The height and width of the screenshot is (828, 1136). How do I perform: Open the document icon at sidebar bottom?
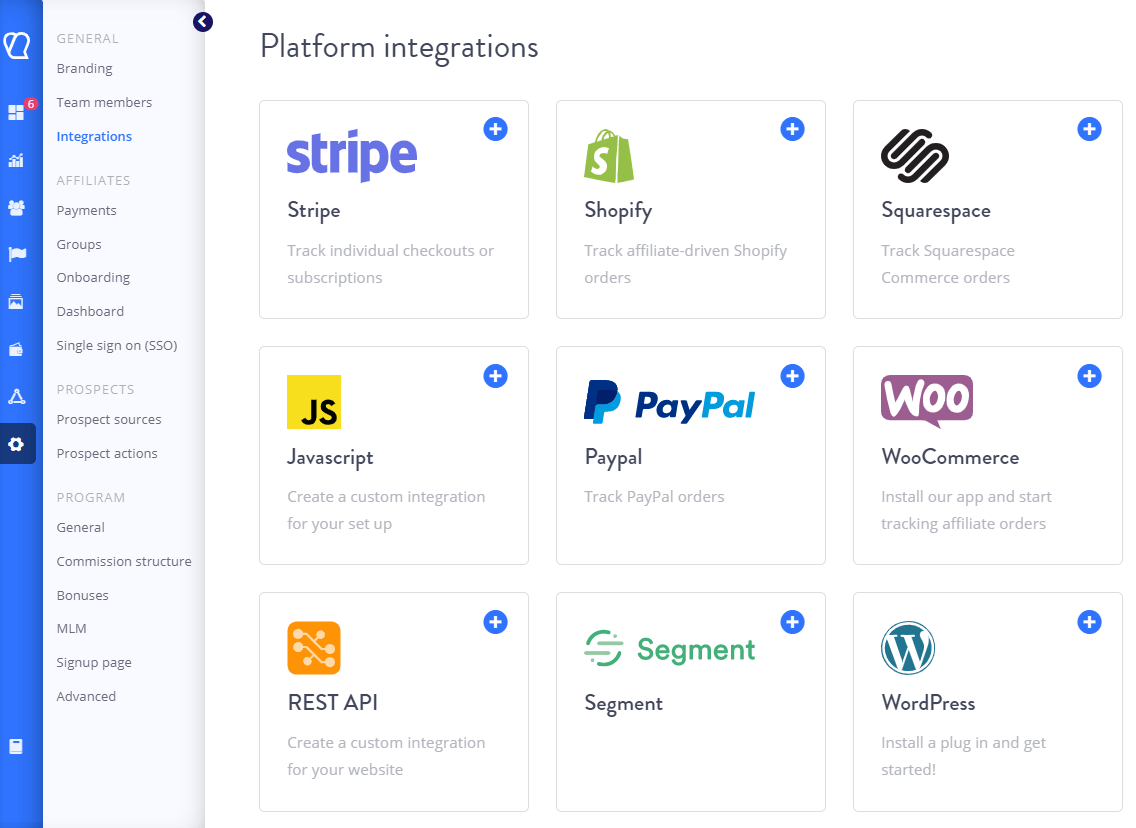click(16, 747)
